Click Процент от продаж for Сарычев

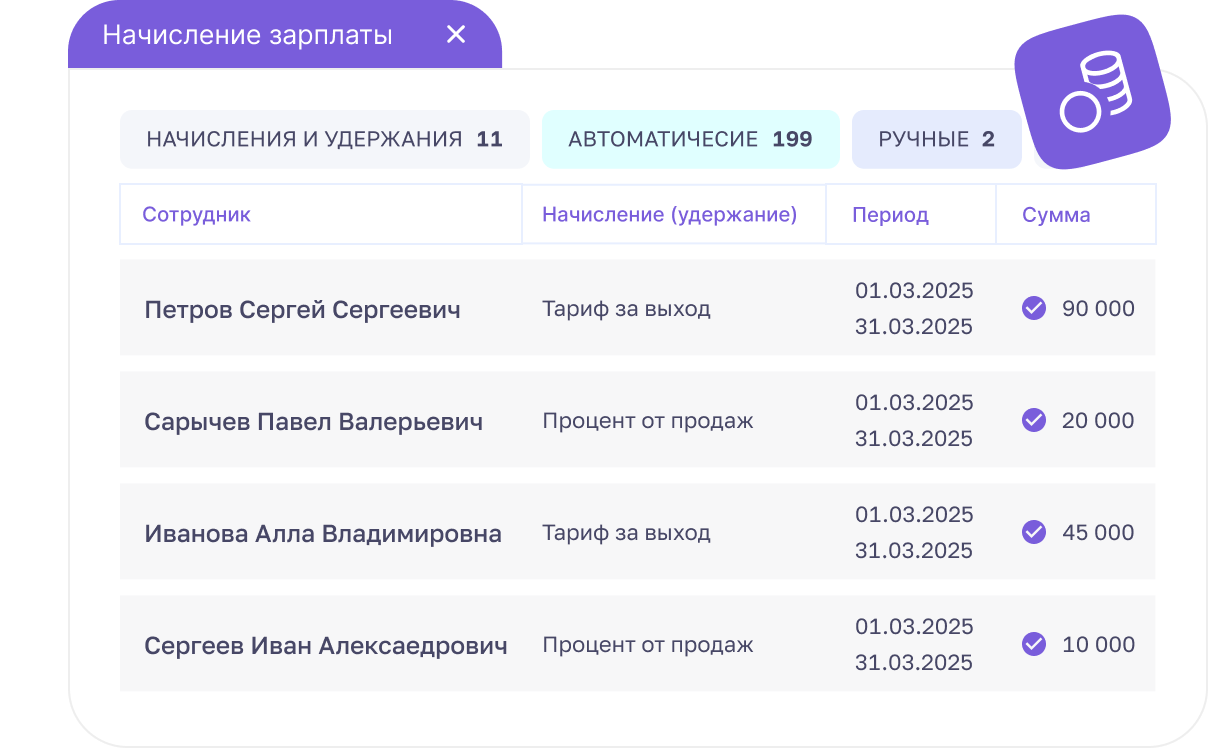647,420
